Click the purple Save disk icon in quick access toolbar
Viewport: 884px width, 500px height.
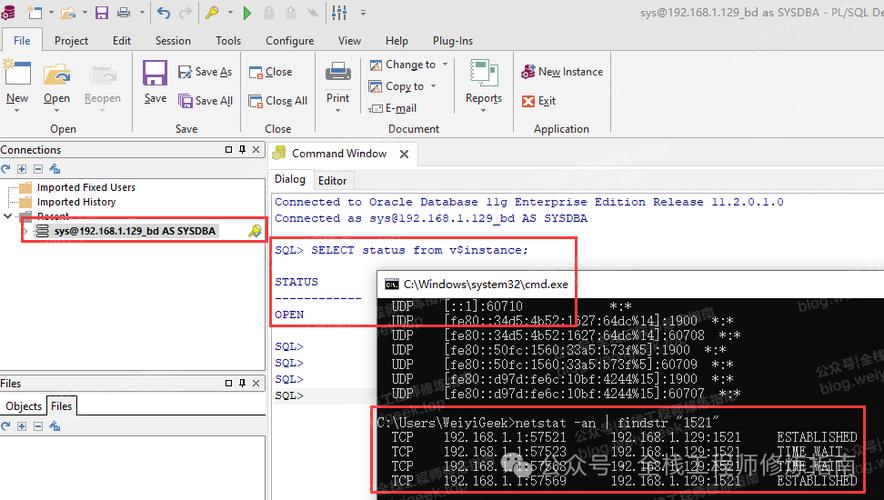(101, 12)
